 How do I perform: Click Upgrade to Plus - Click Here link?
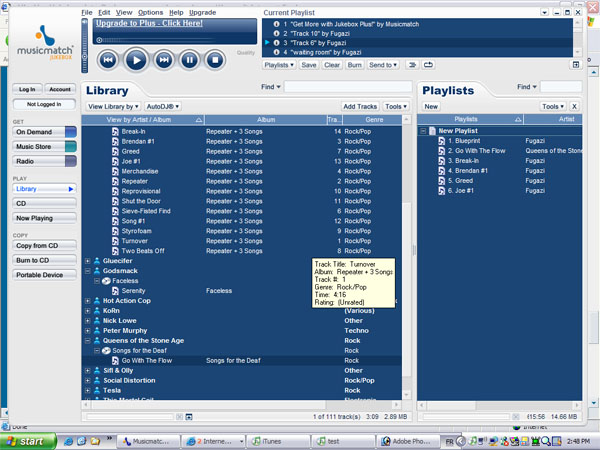(149, 23)
